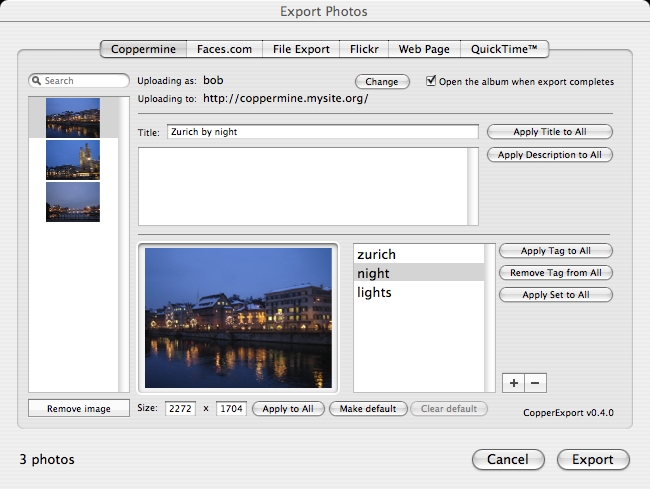Click the minus button to remove tag
The height and width of the screenshot is (489, 650).
(535, 383)
